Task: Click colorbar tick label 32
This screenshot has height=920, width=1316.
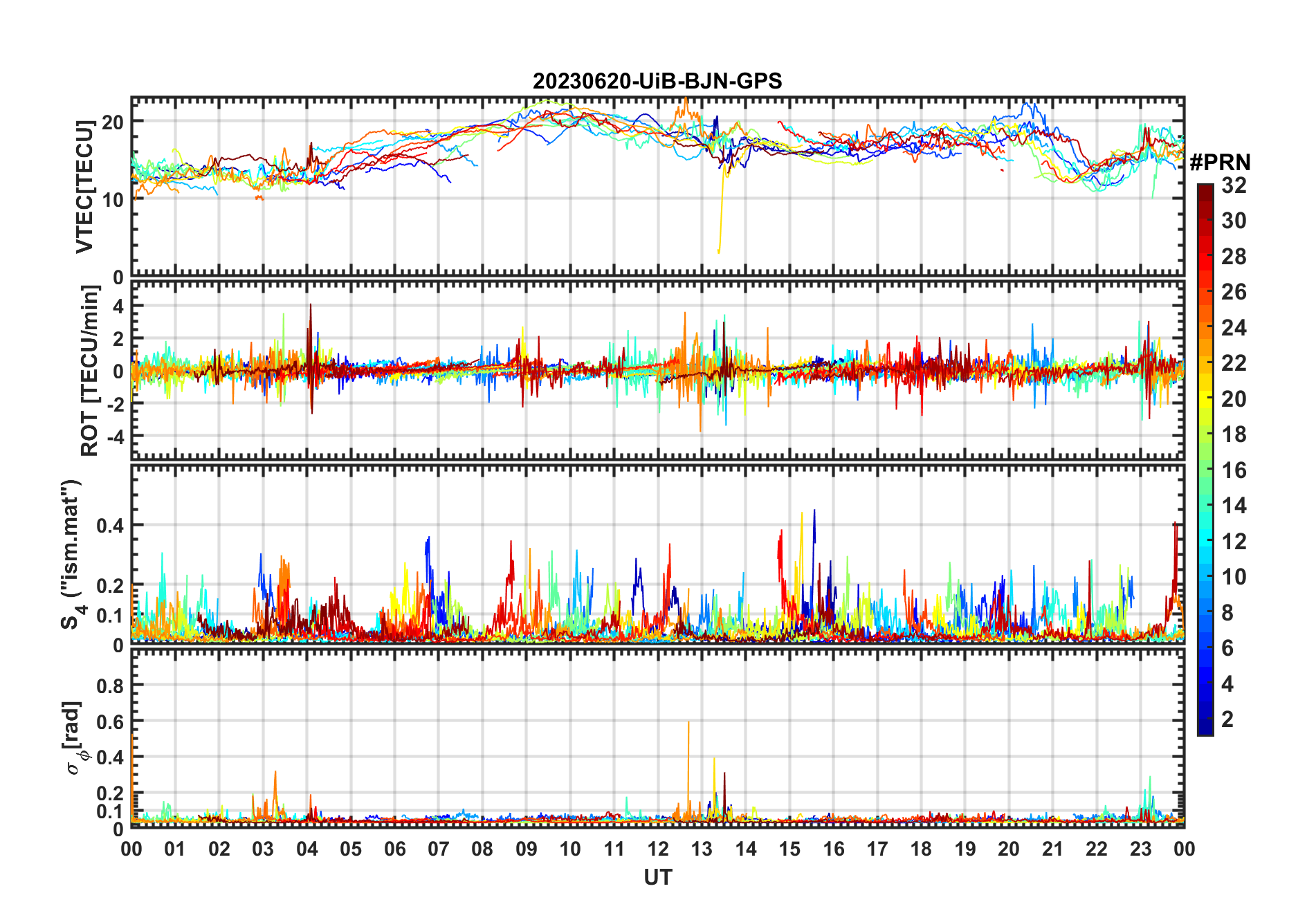Action: 1234,185
